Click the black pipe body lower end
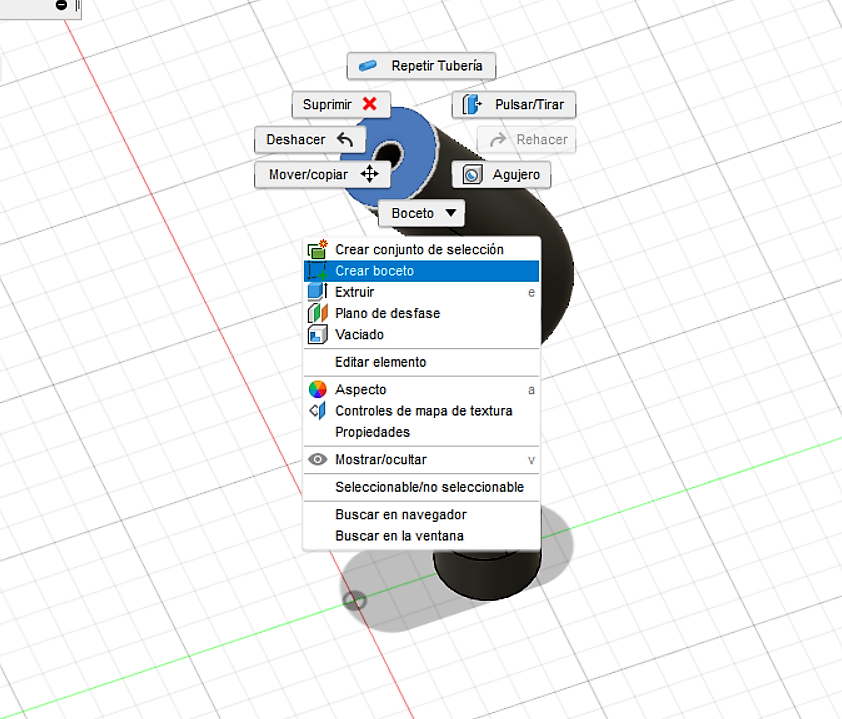The height and width of the screenshot is (719, 842). pos(486,575)
